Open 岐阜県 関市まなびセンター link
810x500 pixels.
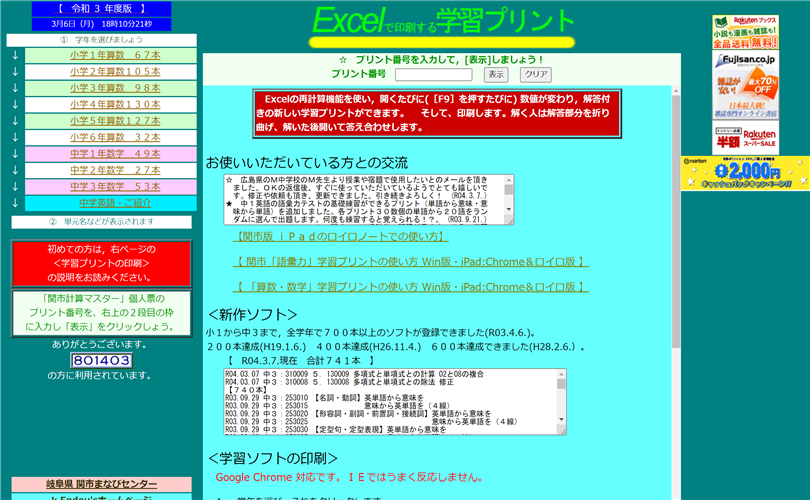click(101, 484)
